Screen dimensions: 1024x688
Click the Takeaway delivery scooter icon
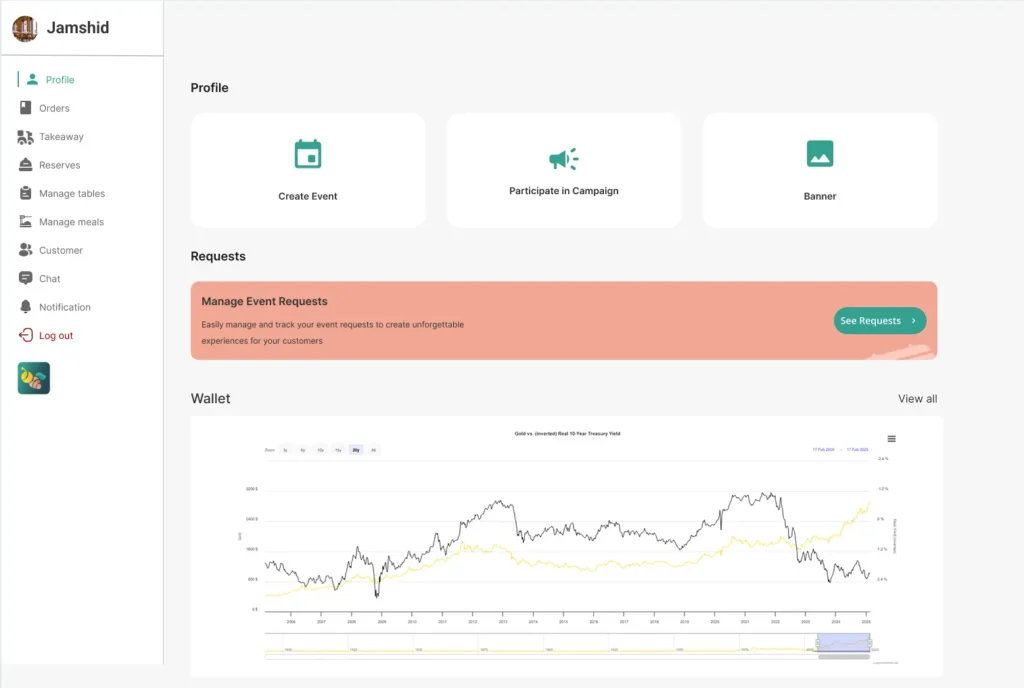click(25, 136)
